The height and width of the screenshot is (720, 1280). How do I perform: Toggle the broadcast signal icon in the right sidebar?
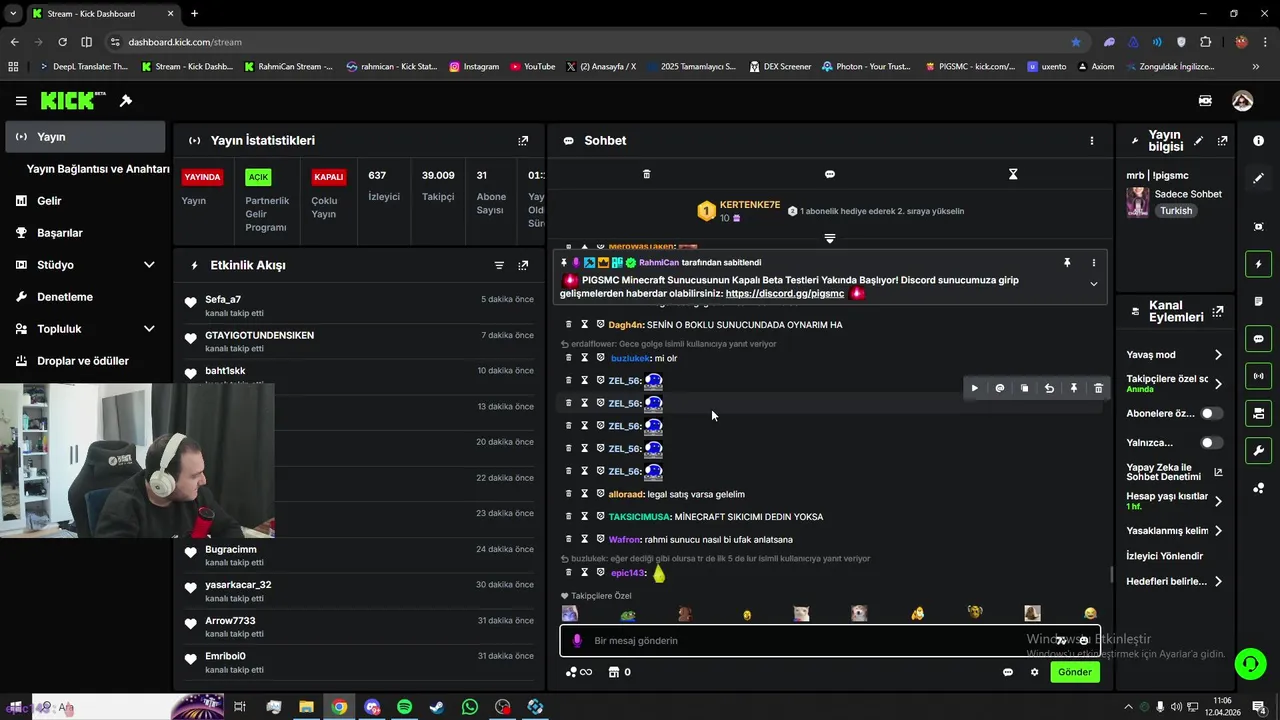pos(1258,376)
